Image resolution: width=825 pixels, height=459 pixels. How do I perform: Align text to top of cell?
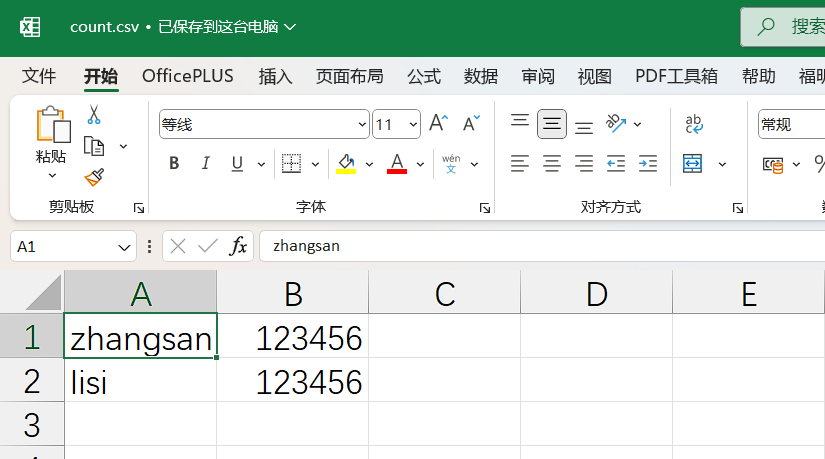[x=520, y=121]
